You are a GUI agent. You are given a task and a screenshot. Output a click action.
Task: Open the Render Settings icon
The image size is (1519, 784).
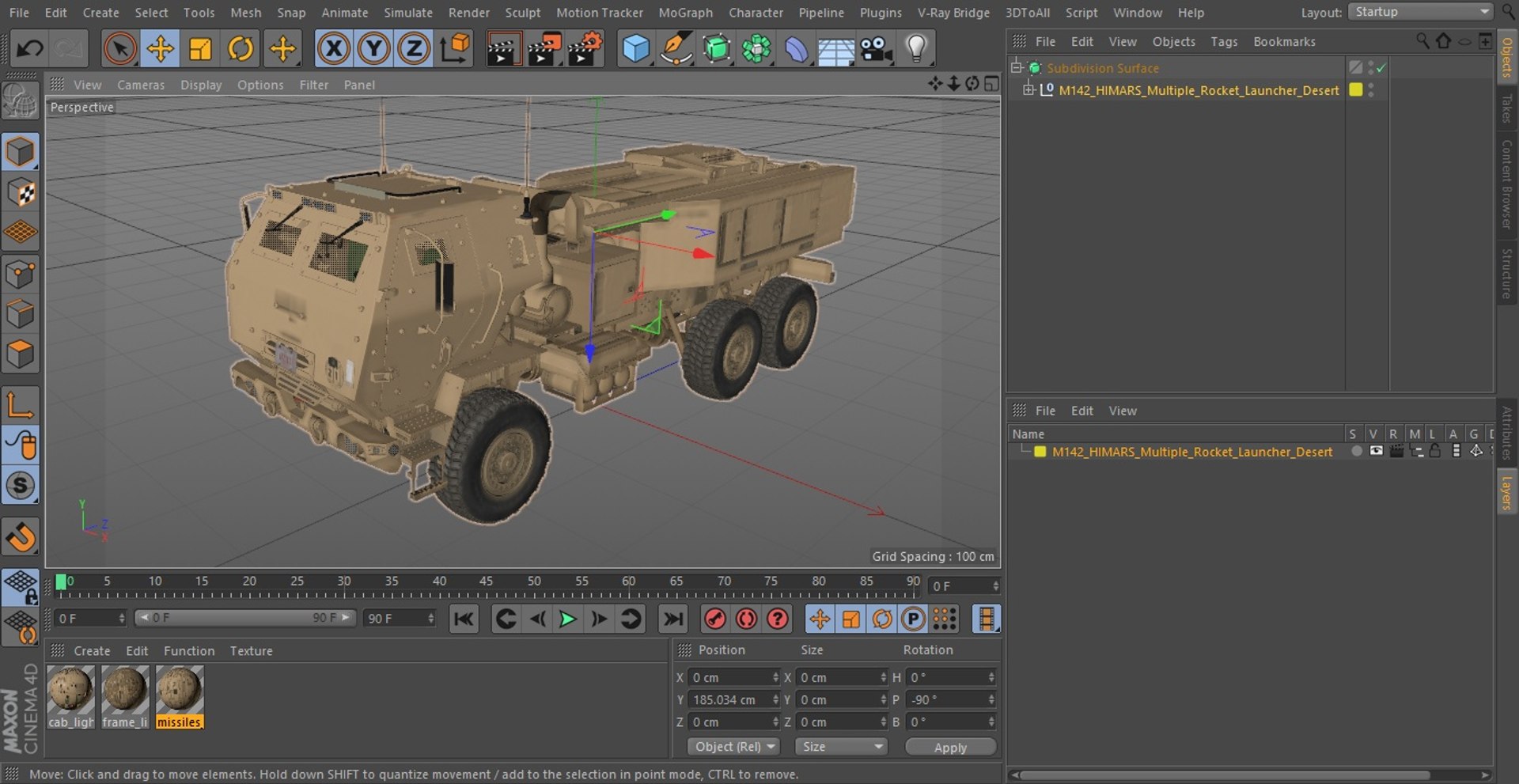point(585,49)
